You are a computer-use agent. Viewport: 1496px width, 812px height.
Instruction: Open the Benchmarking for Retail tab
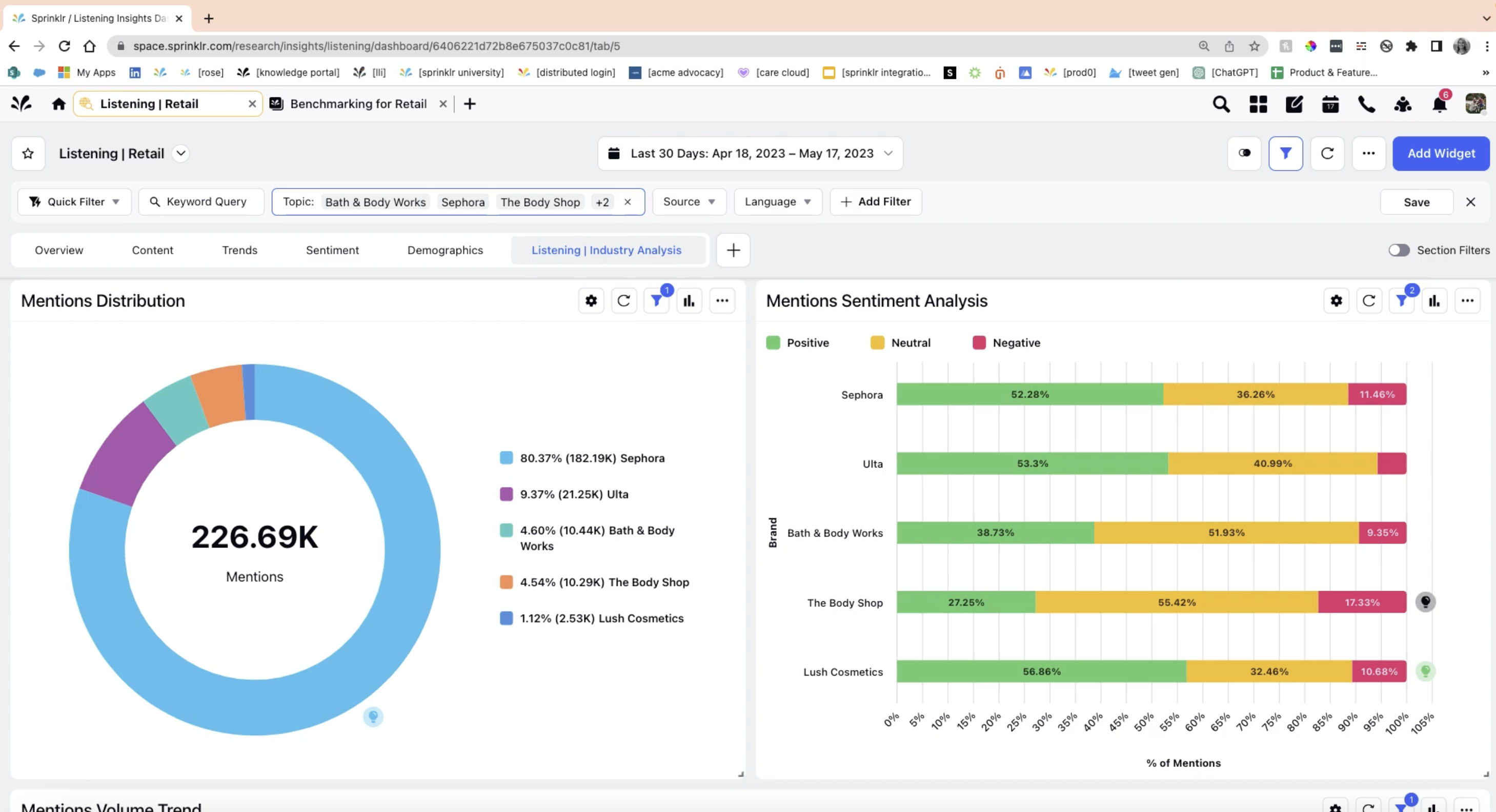coord(358,104)
